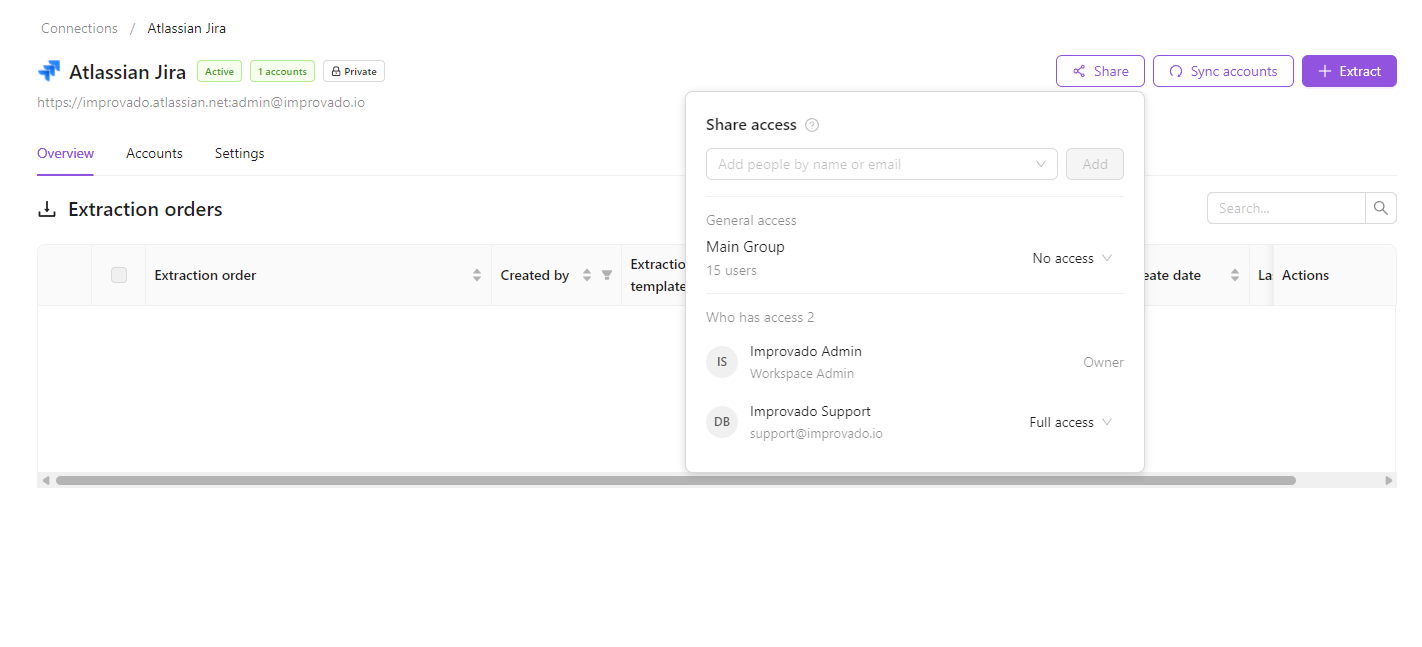Click the Sync accounts button
Screen dimensions: 1422x647
1223,71
